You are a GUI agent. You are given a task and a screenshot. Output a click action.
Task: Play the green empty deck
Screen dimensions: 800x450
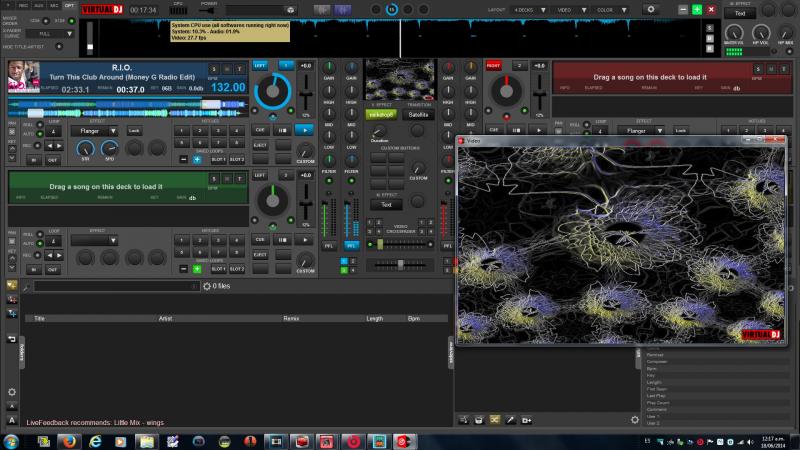click(x=305, y=240)
